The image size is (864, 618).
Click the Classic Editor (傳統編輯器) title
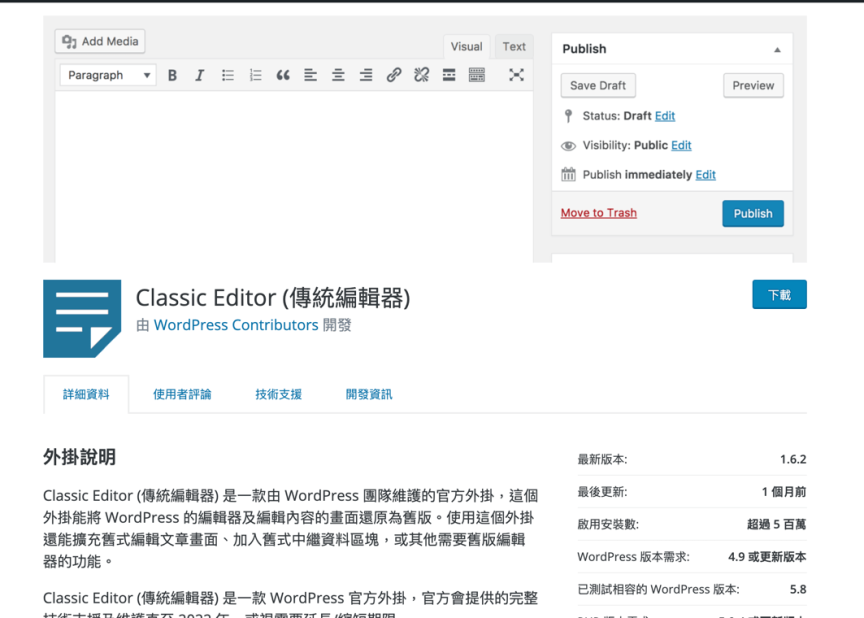(x=273, y=298)
